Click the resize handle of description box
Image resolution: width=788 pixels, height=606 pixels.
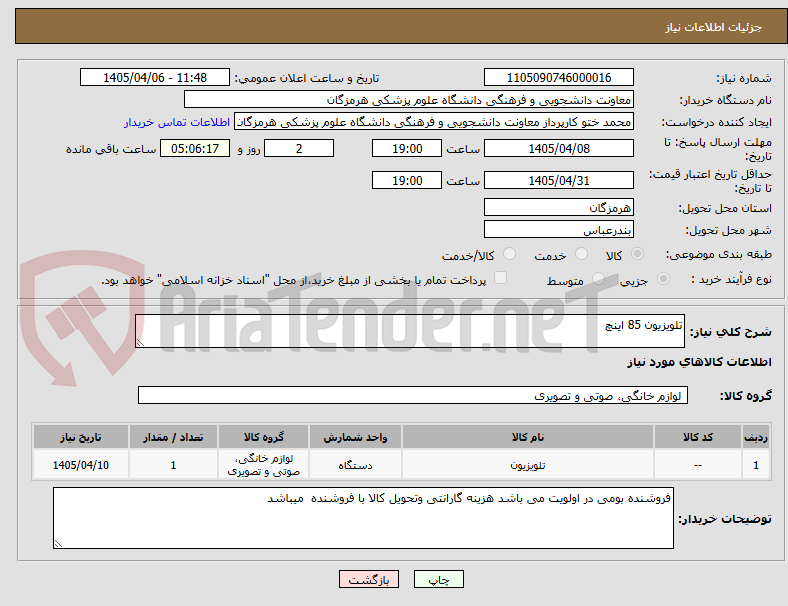(140, 343)
